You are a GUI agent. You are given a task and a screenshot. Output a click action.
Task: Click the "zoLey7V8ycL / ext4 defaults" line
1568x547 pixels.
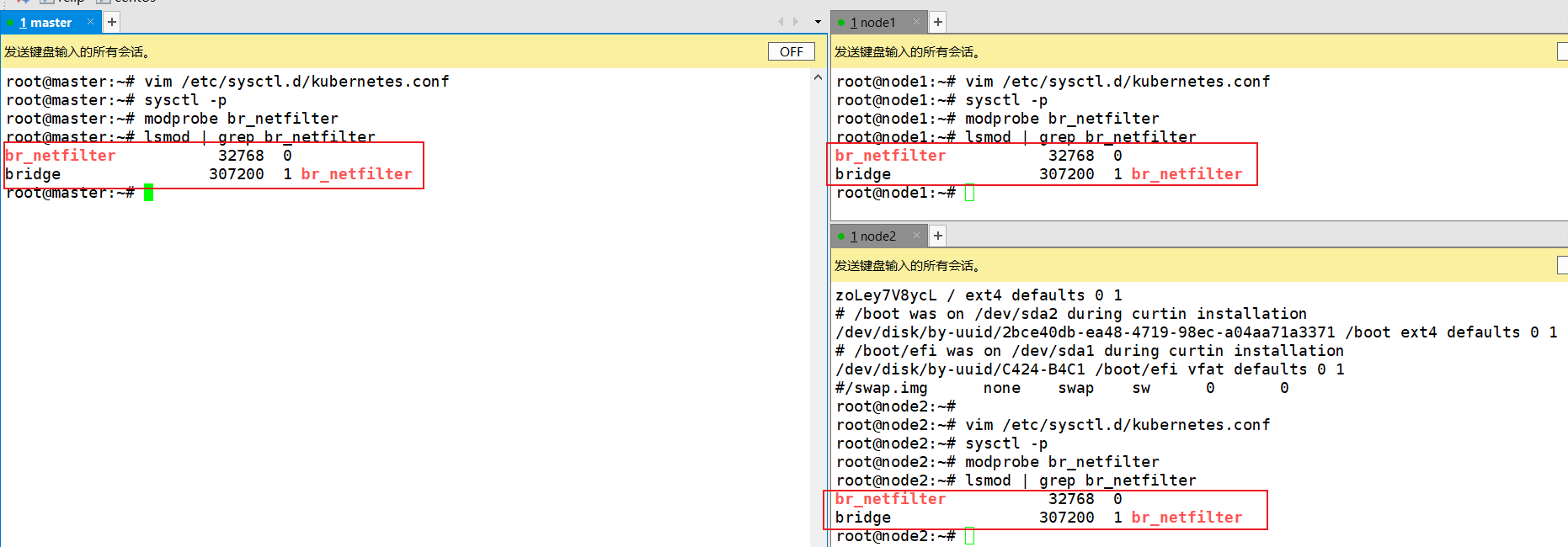[979, 295]
